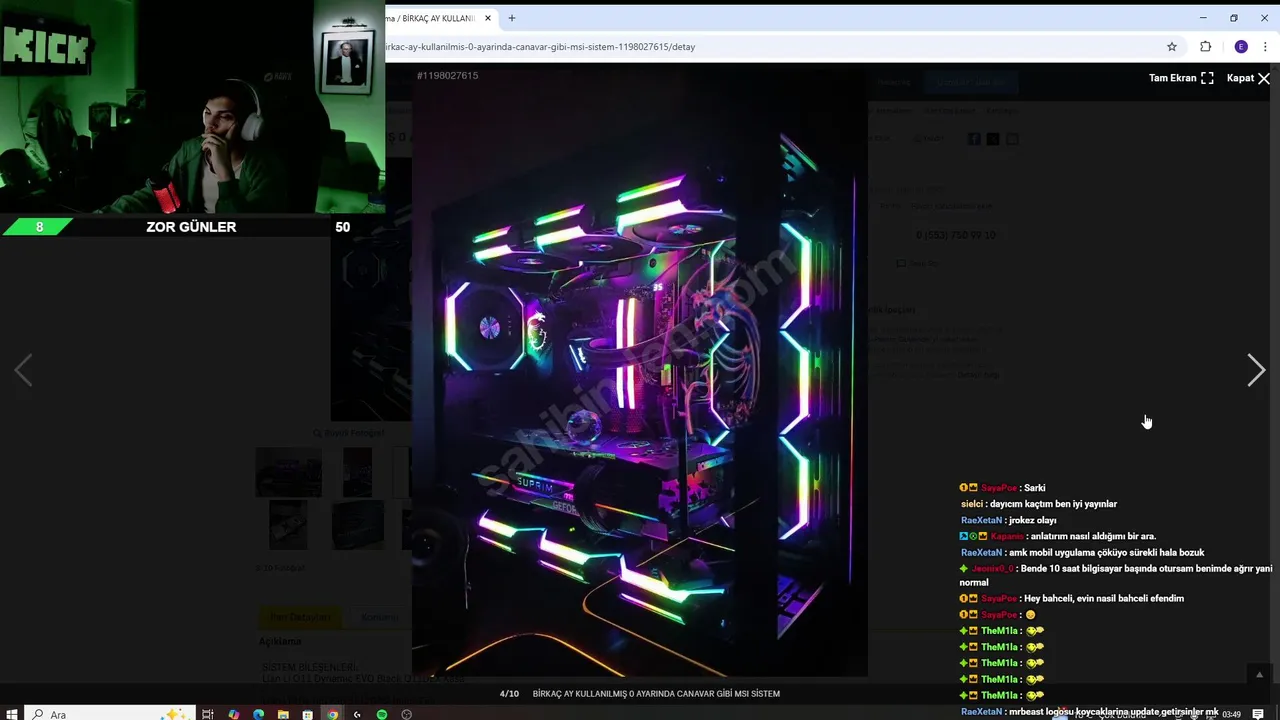Go to the next photo with right arrow

click(1256, 371)
